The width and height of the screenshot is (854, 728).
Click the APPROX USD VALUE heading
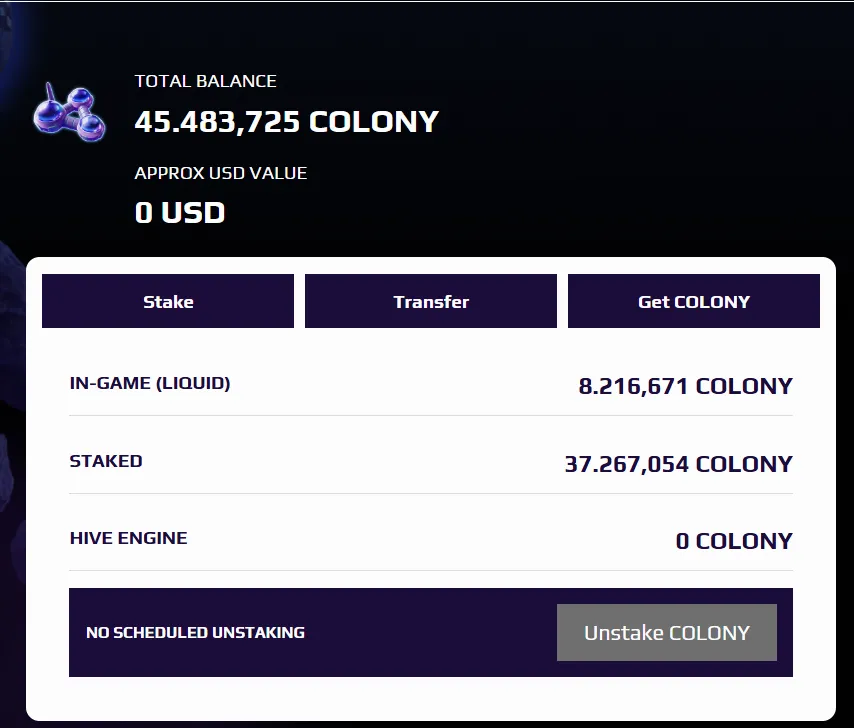pyautogui.click(x=221, y=173)
